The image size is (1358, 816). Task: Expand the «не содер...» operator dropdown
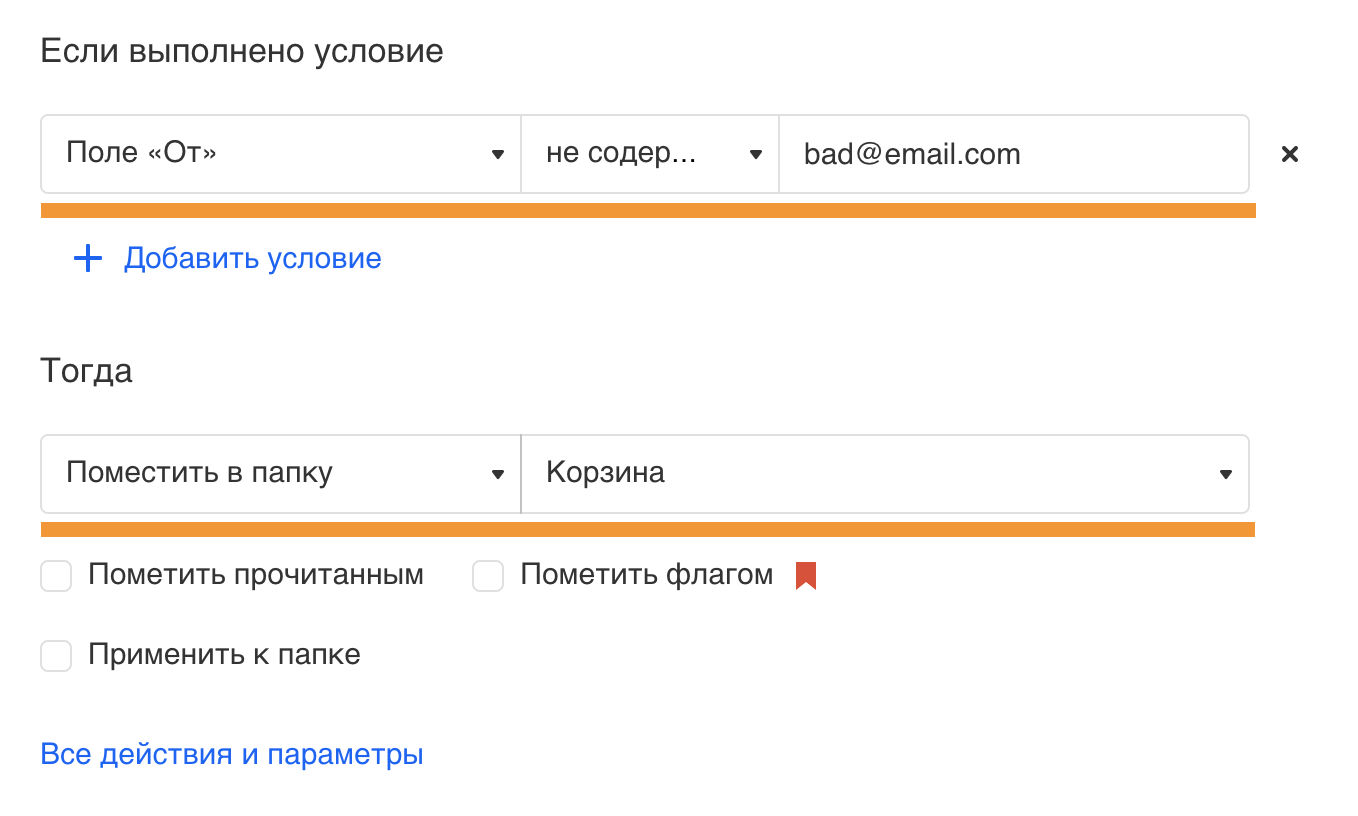pyautogui.click(x=650, y=154)
